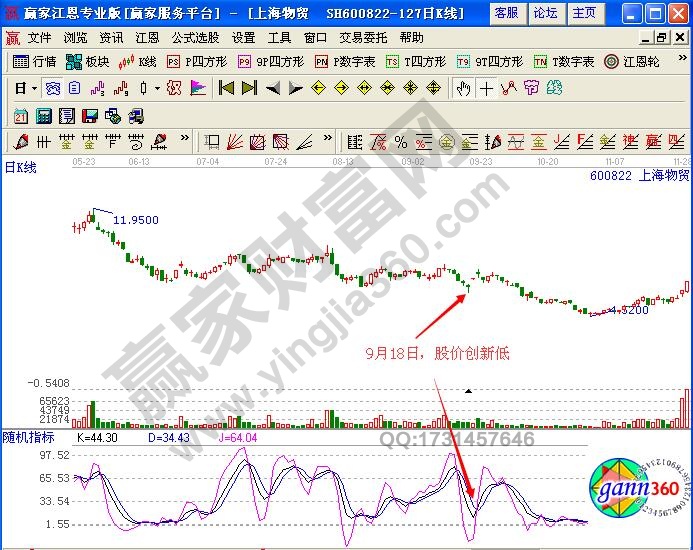Select the percent line drawing tool
Screen dimensions: 693x550
400,141
